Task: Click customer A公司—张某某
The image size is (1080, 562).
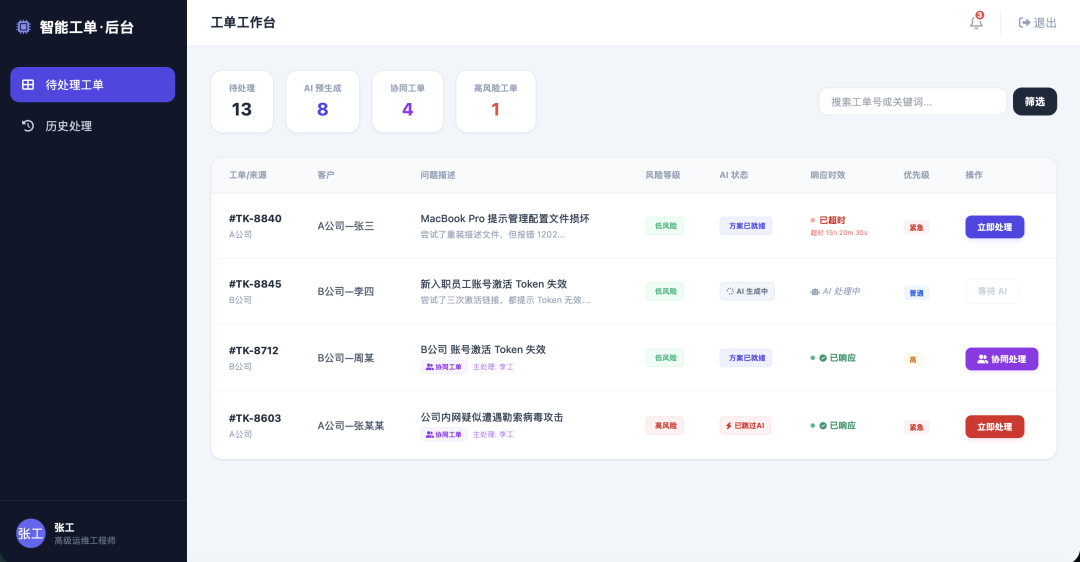Action: [x=351, y=426]
